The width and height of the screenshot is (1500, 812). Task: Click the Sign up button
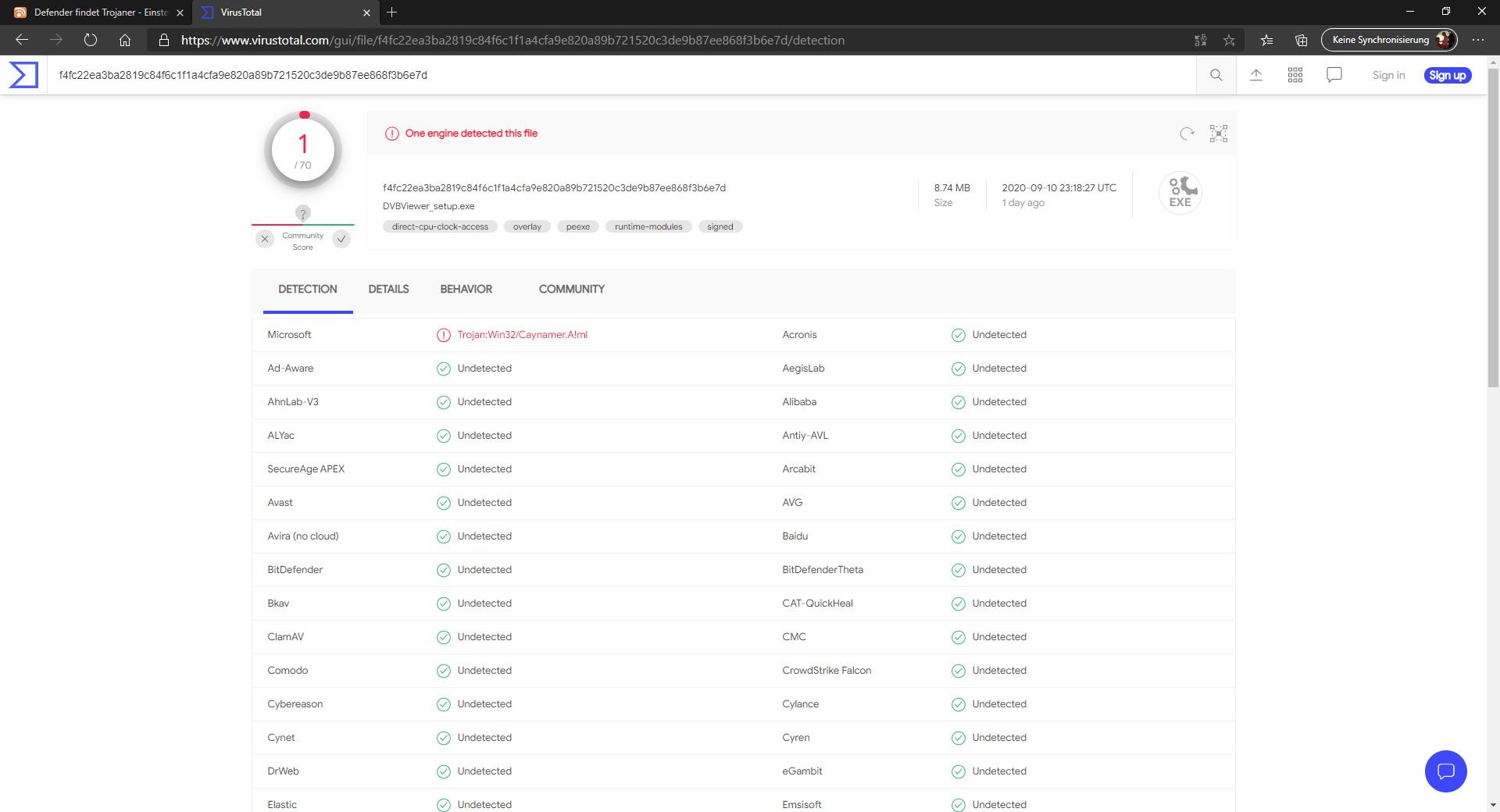click(x=1447, y=75)
